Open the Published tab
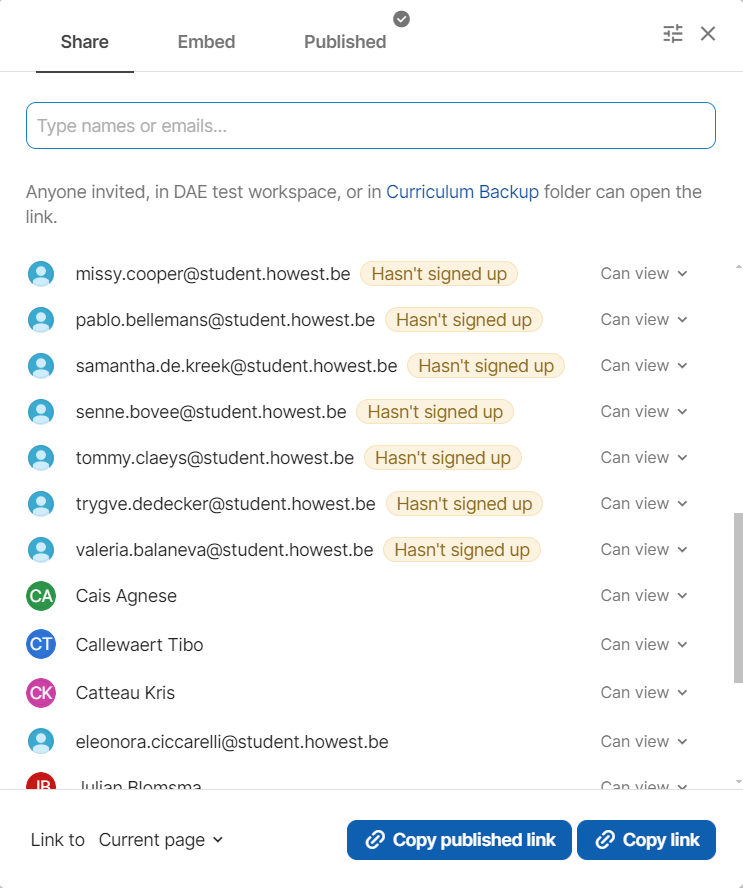Viewport: 743px width, 888px height. (x=345, y=42)
